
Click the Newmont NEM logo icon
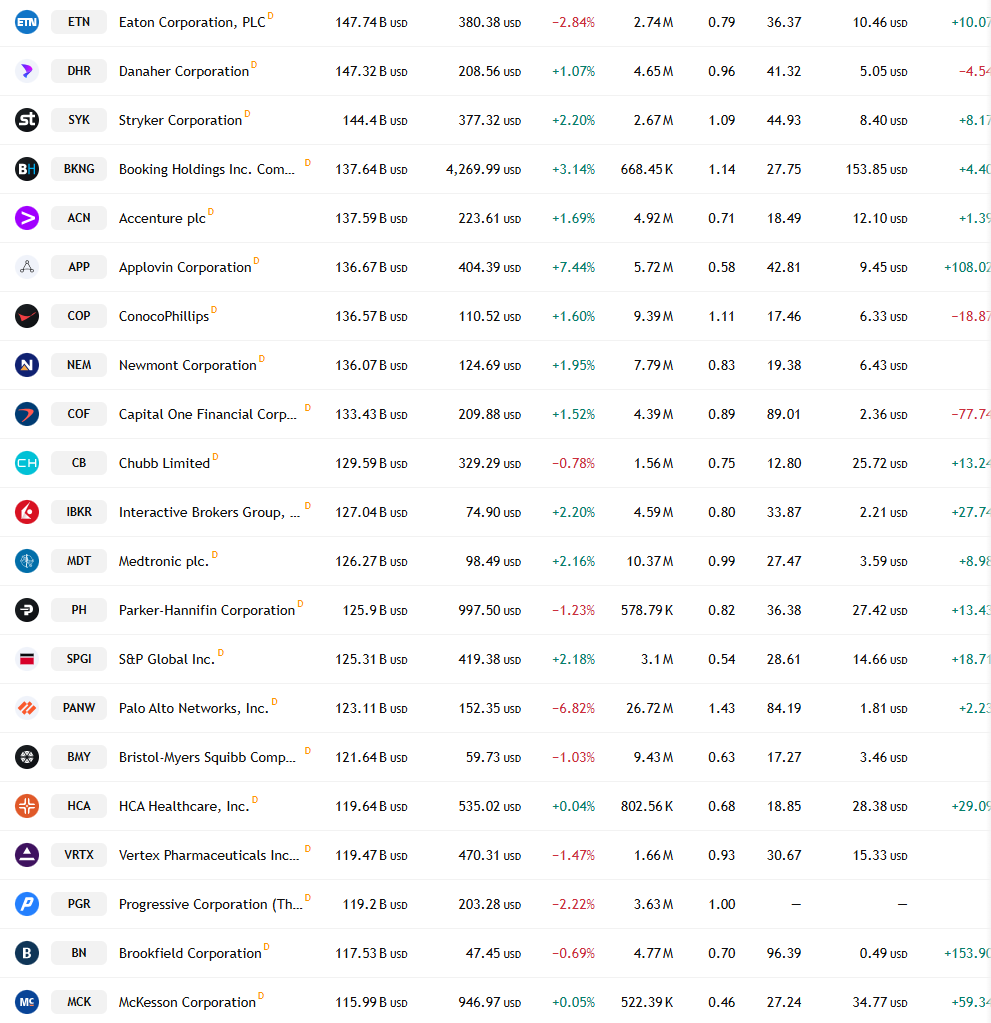27,365
